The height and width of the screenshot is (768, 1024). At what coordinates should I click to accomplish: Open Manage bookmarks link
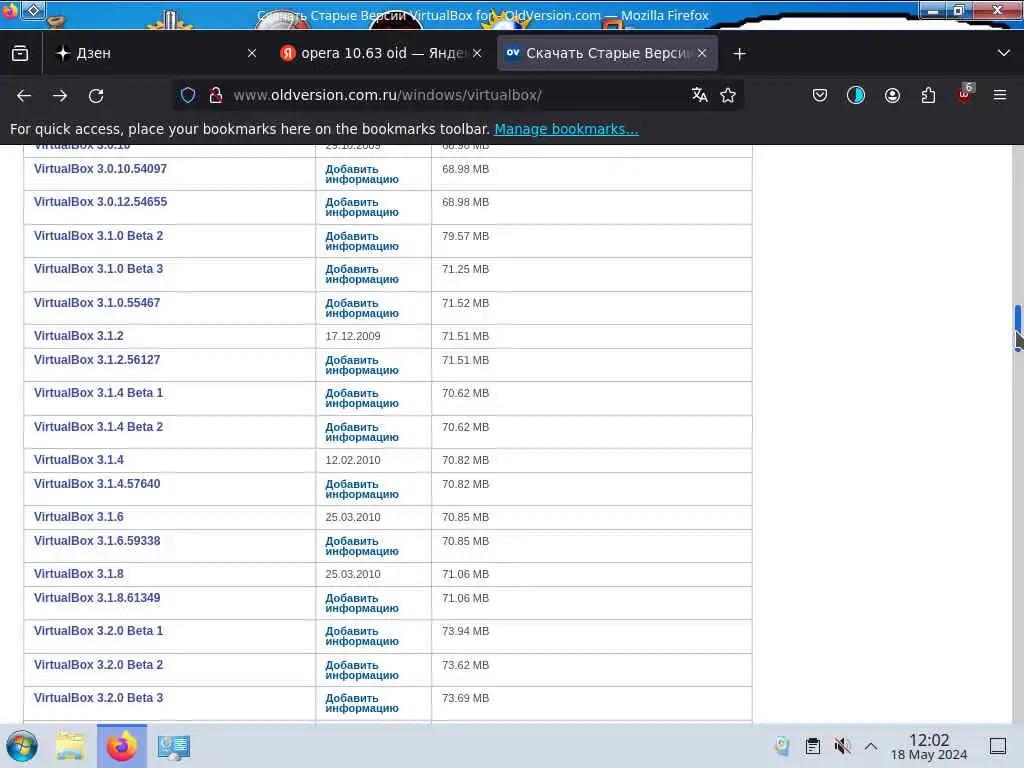point(566,129)
